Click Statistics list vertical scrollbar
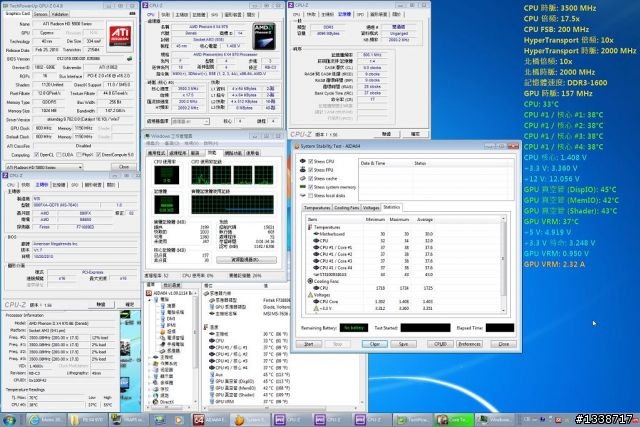The height and width of the screenshot is (427, 640). click(x=503, y=265)
